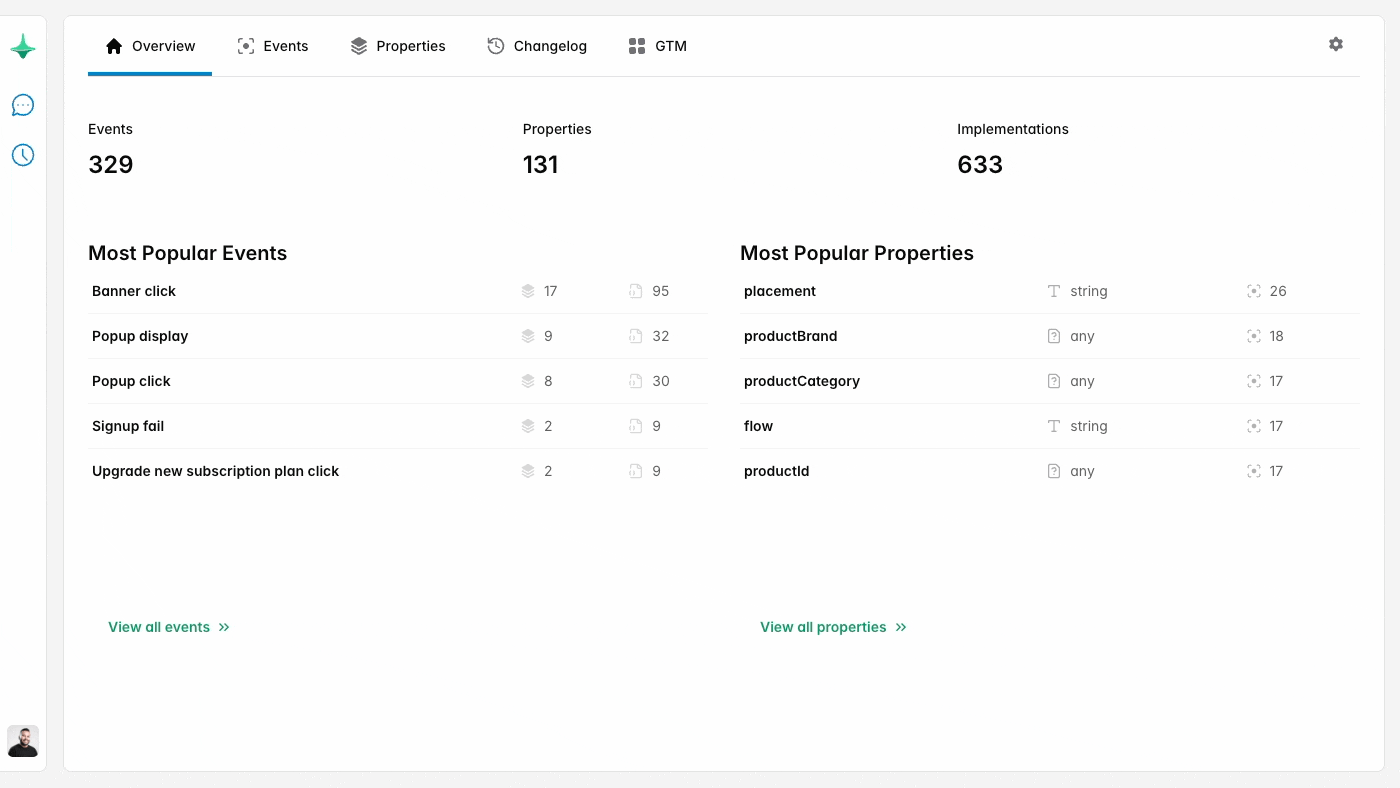1400x788 pixels.
Task: Open the Properties tab
Action: [410, 45]
